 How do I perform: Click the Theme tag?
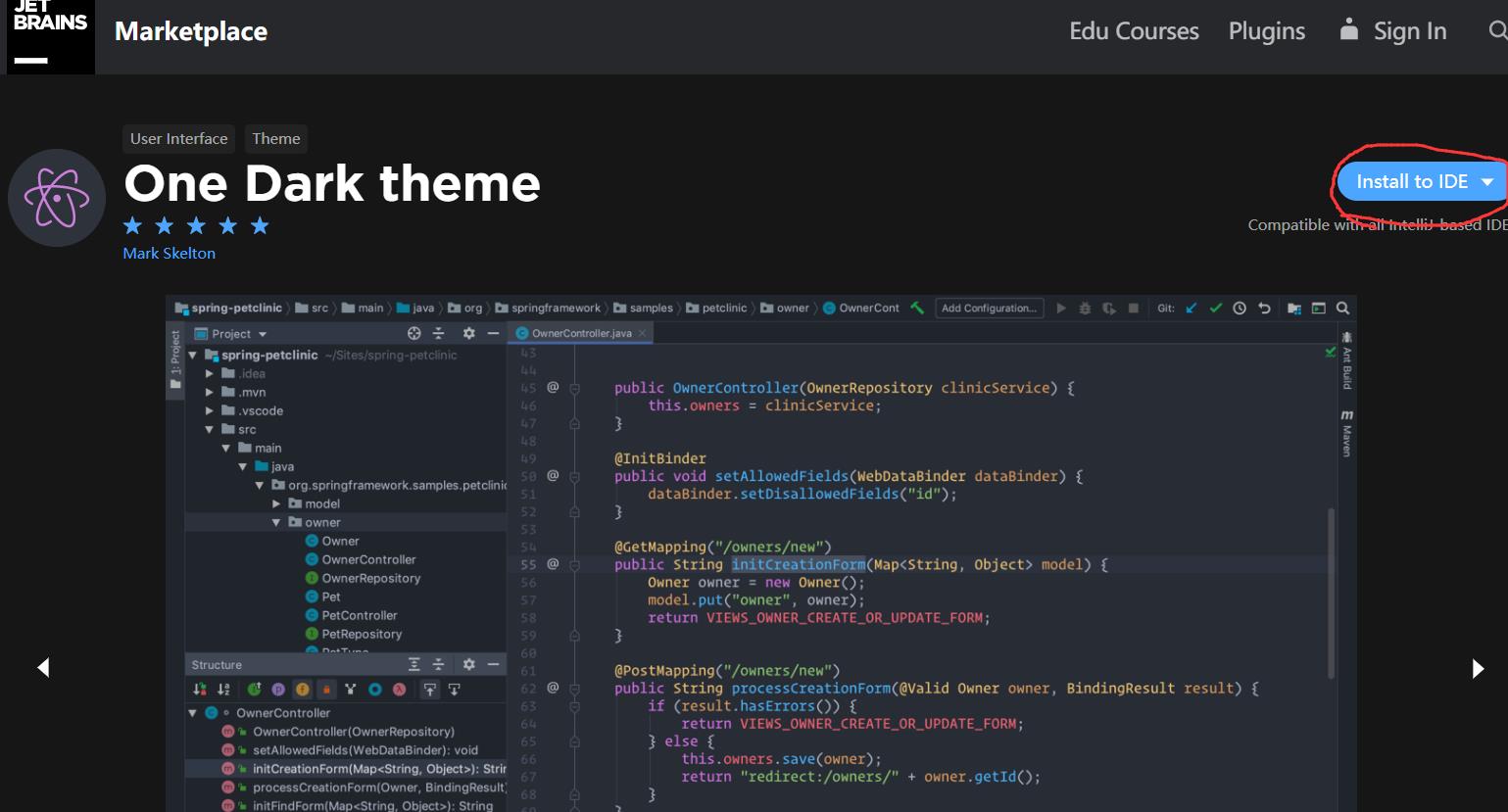pyautogui.click(x=275, y=139)
